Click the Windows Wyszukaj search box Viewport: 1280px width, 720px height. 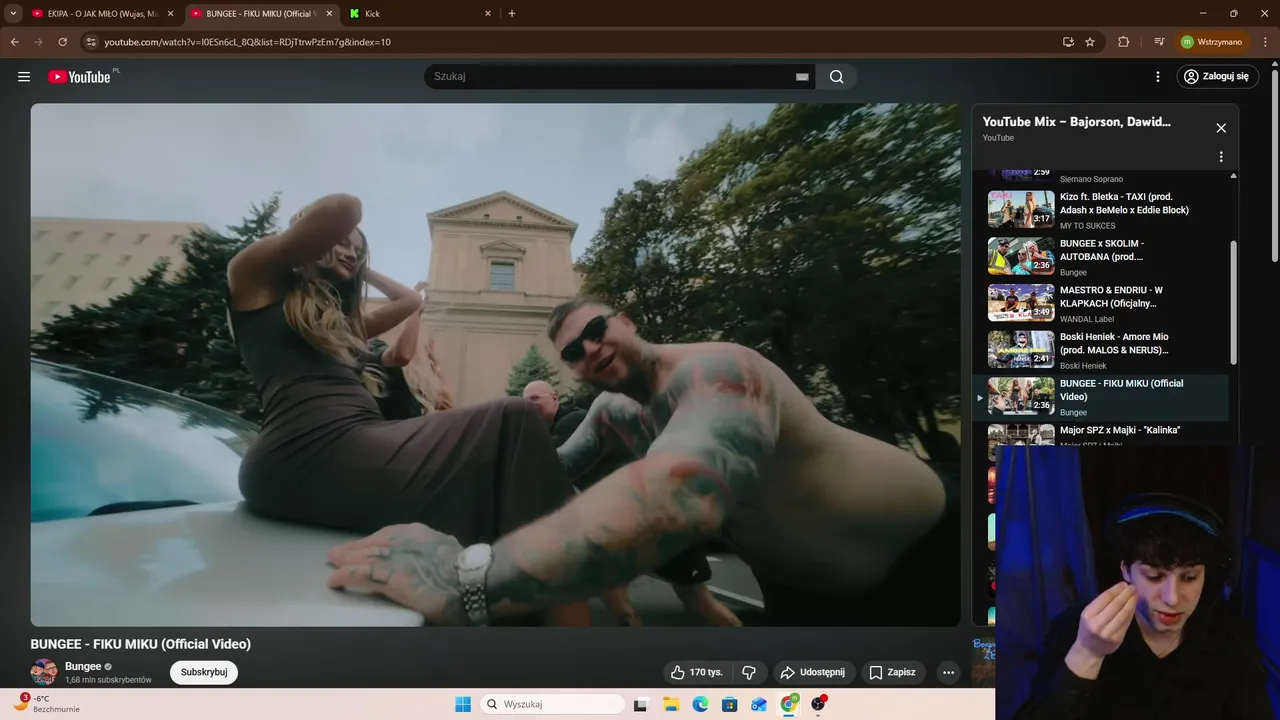click(x=552, y=704)
